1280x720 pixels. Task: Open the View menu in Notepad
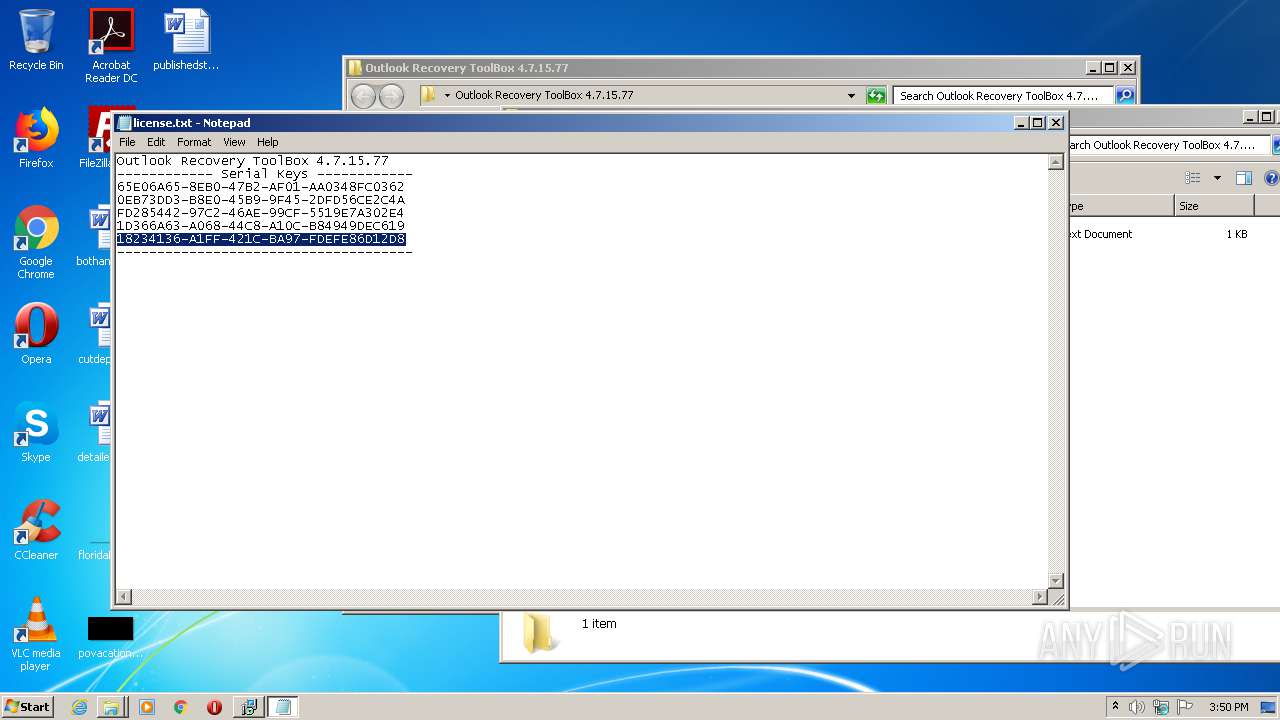tap(234, 142)
